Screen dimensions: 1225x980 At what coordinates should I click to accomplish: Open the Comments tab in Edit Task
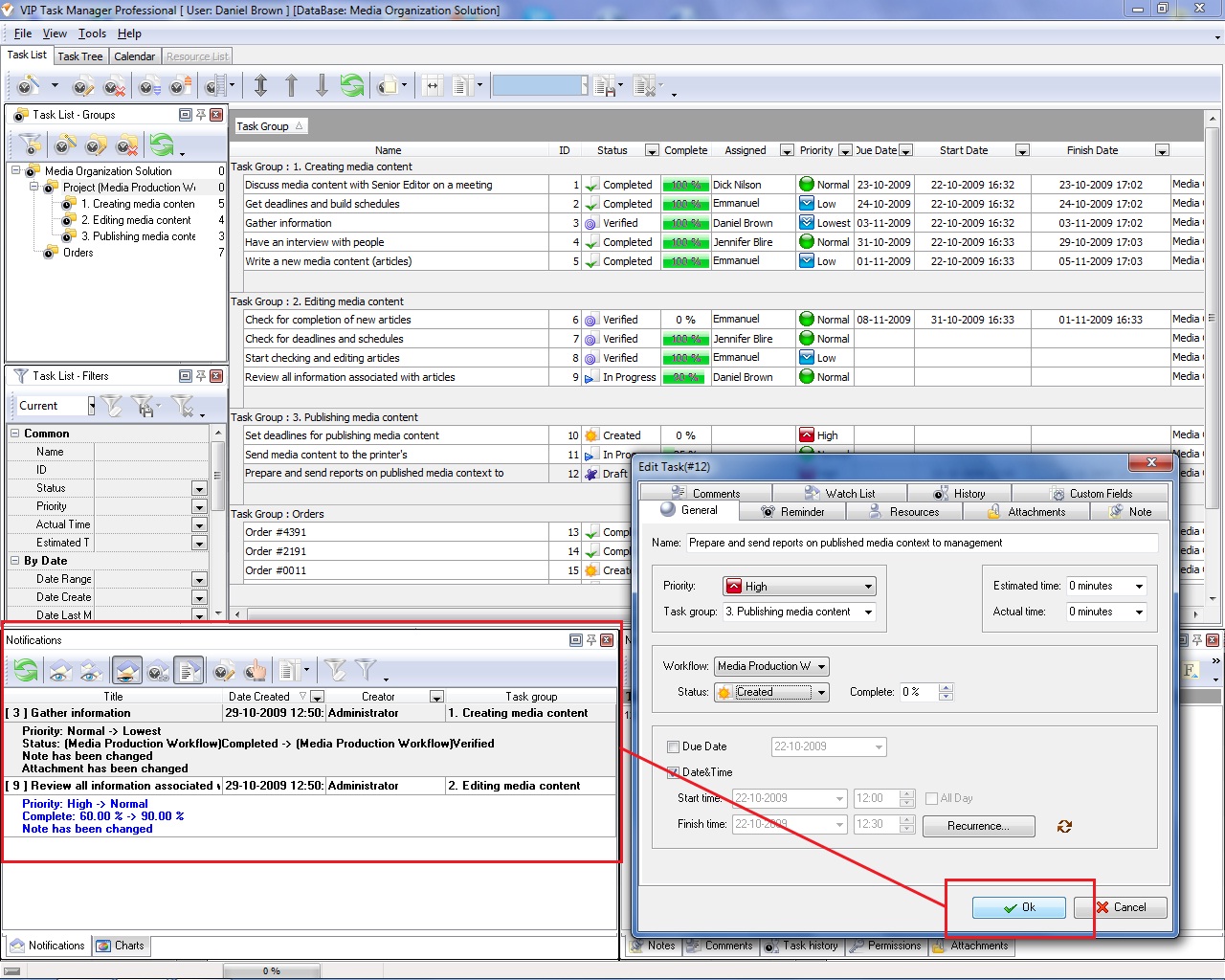(705, 494)
